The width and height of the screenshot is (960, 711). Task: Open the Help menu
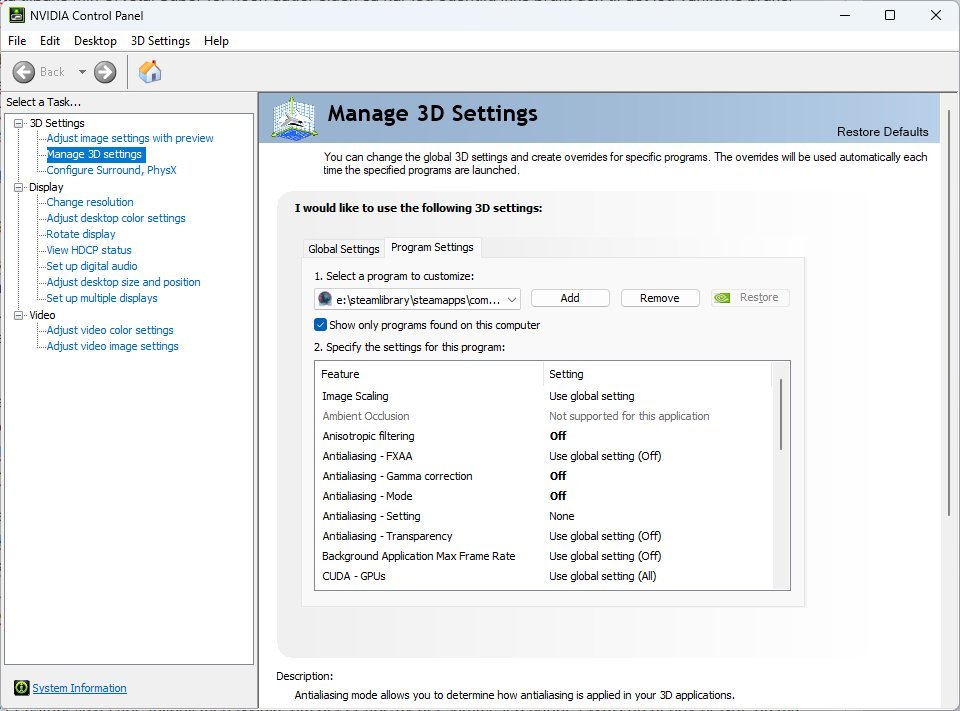pyautogui.click(x=216, y=41)
